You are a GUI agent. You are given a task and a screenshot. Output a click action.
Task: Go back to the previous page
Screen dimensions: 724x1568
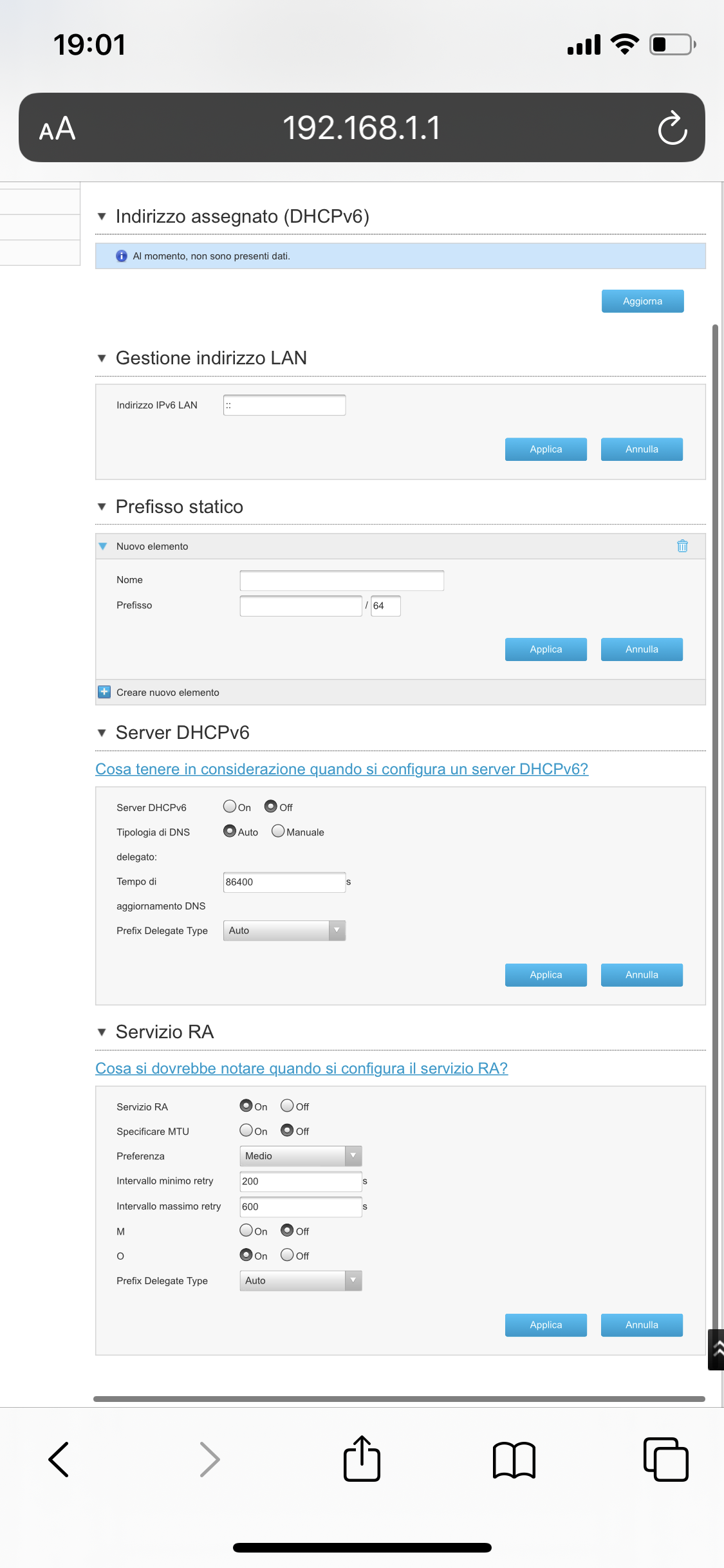59,1459
